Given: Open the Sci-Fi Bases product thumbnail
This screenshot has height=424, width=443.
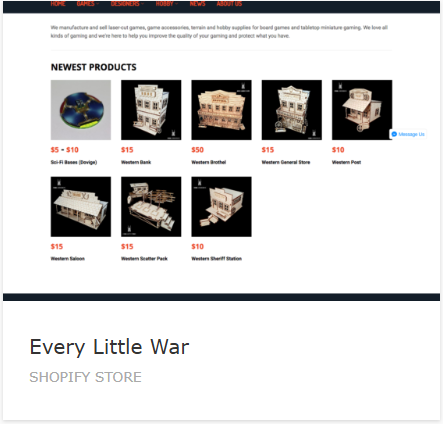Looking at the screenshot, I should [x=81, y=110].
